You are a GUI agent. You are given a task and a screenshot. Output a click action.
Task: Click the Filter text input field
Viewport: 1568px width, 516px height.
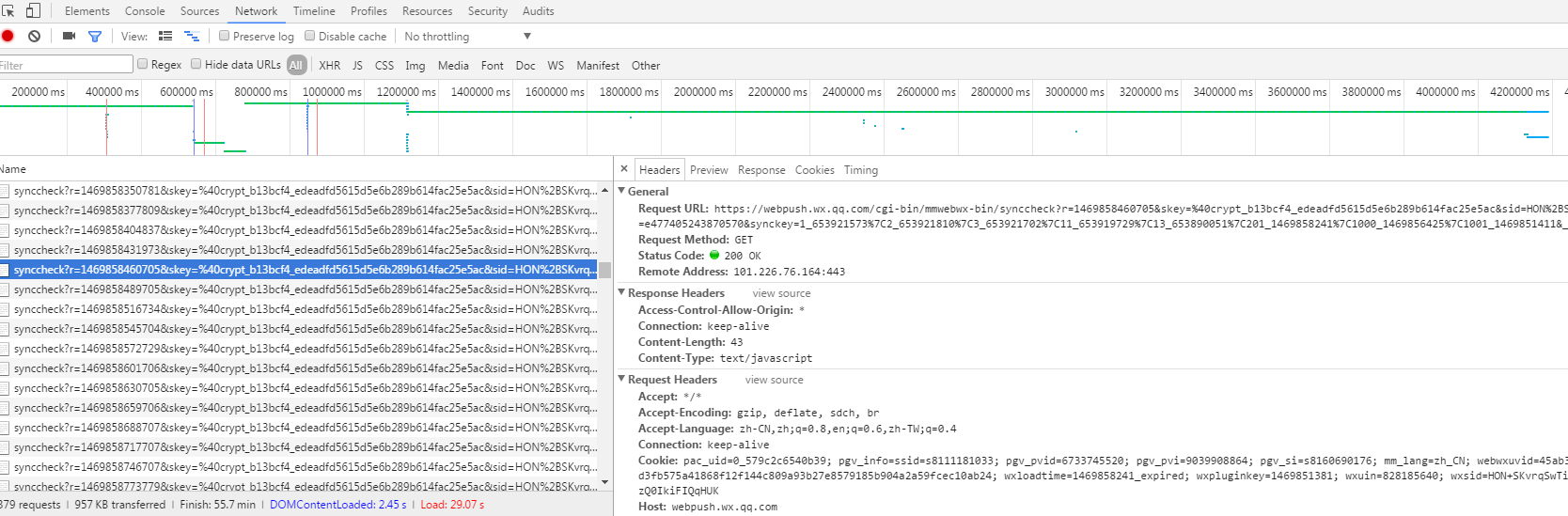pyautogui.click(x=66, y=64)
